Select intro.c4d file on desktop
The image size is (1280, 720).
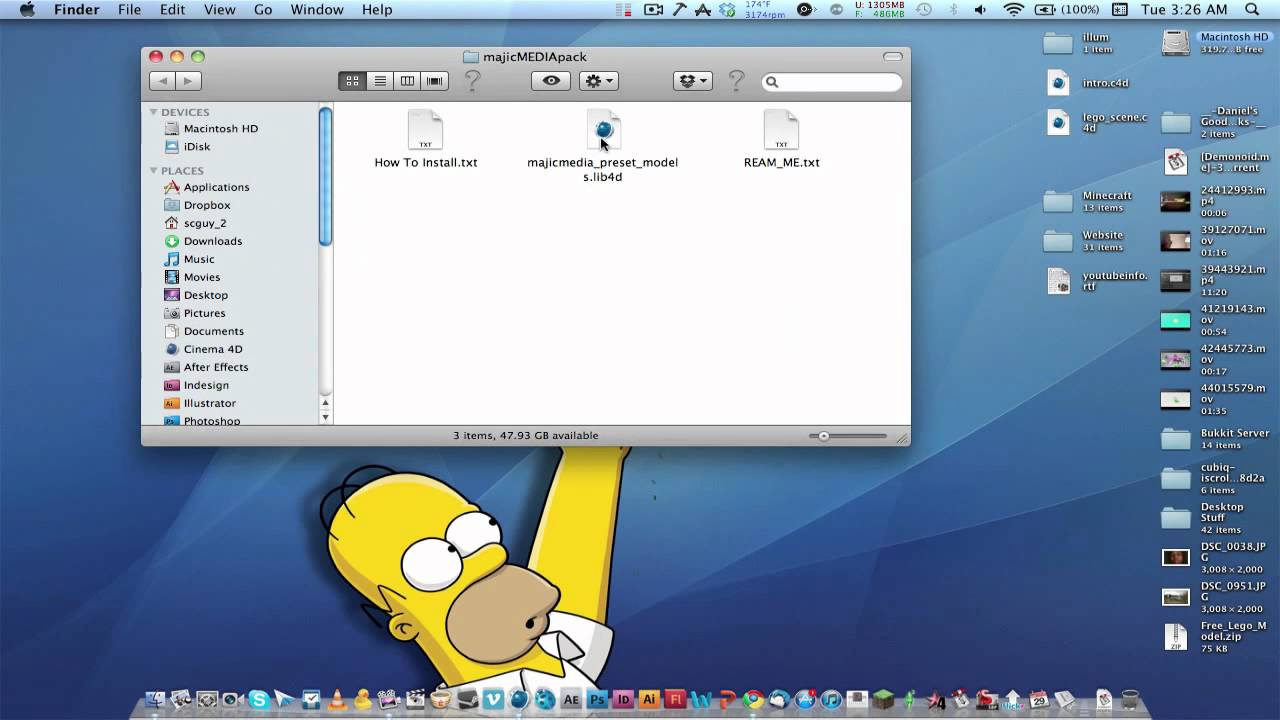(1085, 83)
